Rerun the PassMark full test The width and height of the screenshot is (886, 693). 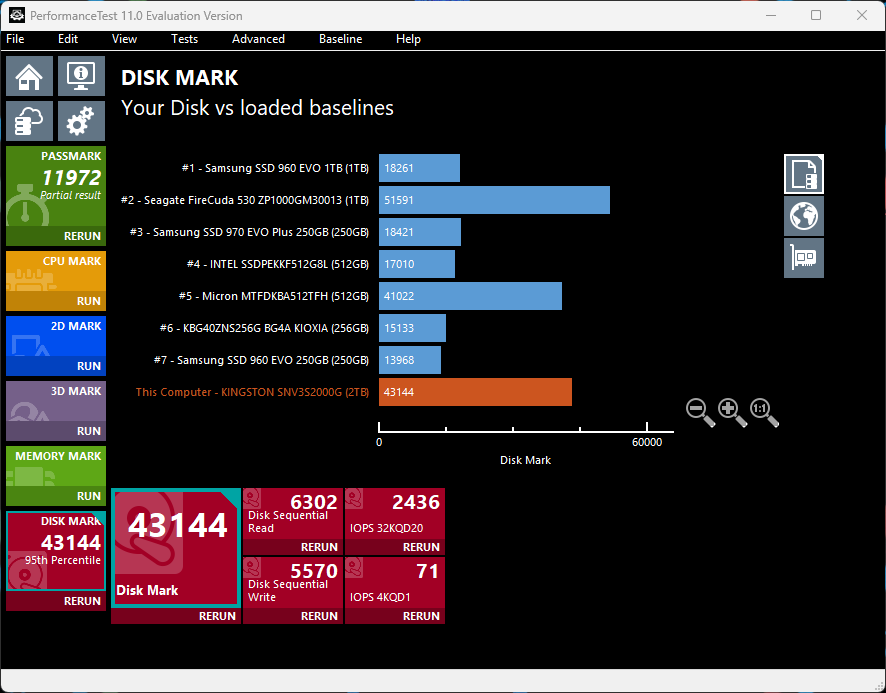click(x=56, y=236)
